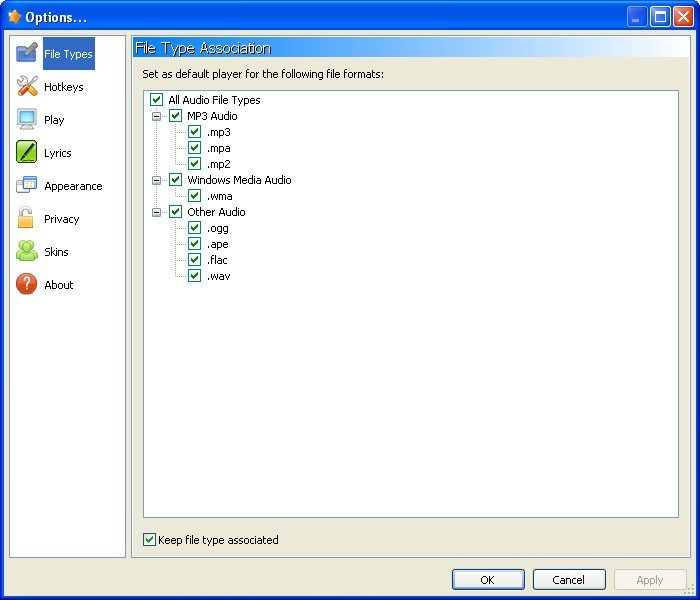Screen dimensions: 700x600
Task: Close the Options dialog
Action: click(x=683, y=17)
